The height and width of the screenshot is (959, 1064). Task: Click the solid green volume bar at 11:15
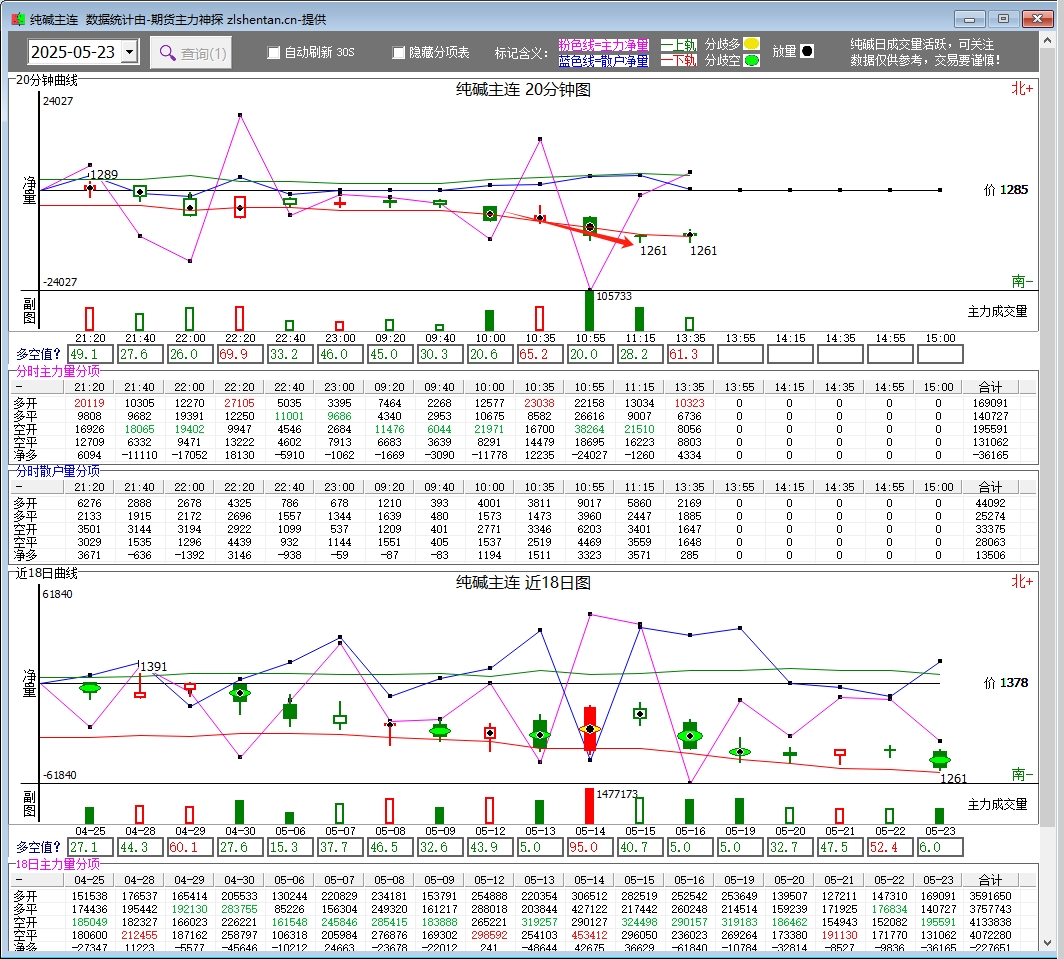pyautogui.click(x=639, y=319)
